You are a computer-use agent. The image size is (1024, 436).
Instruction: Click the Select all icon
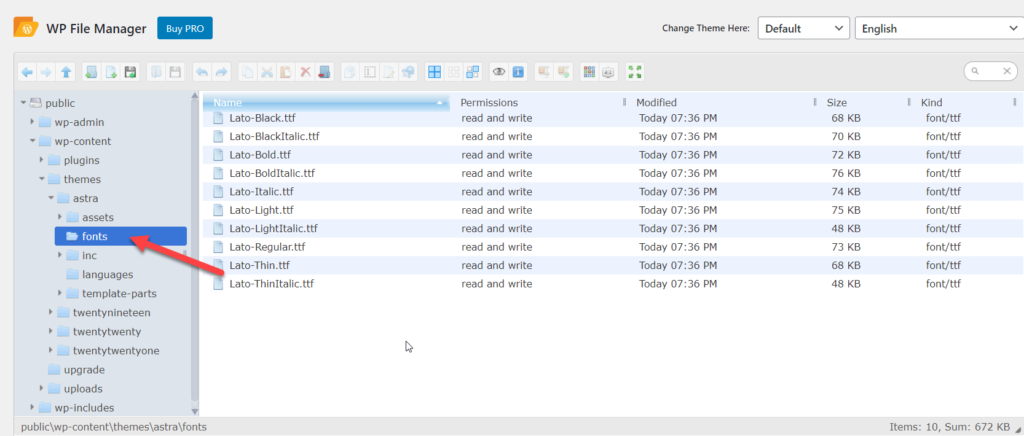click(434, 72)
